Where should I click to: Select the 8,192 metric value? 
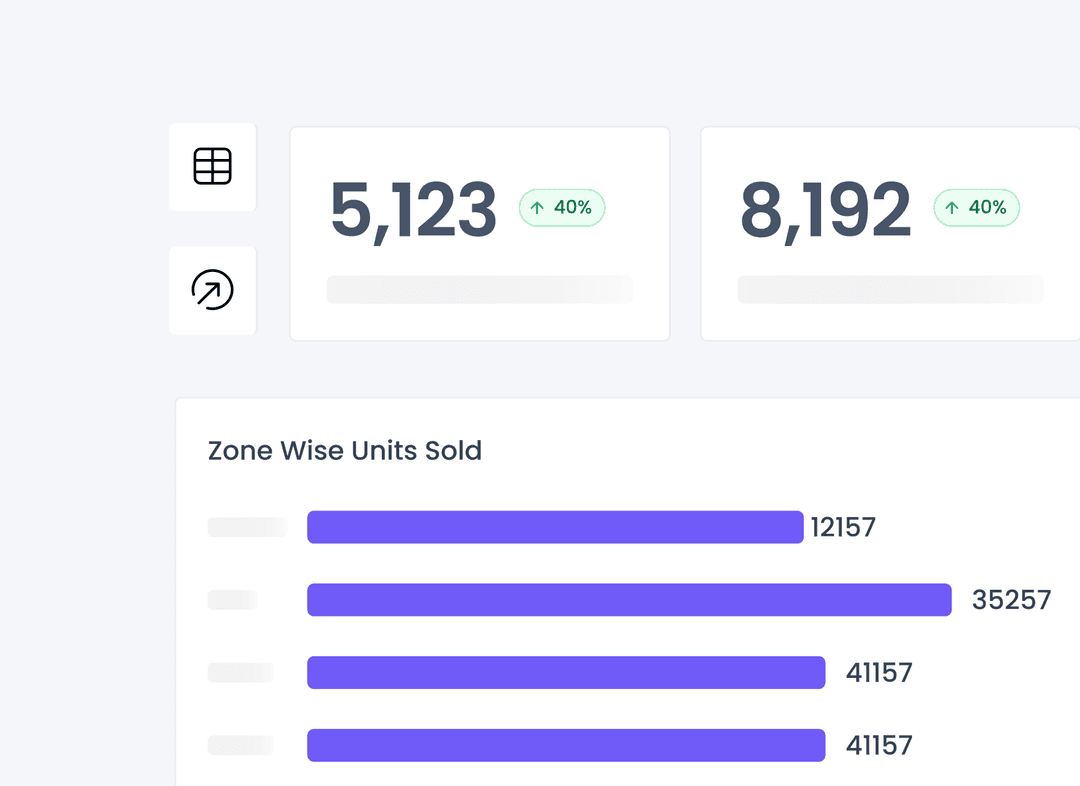[825, 207]
